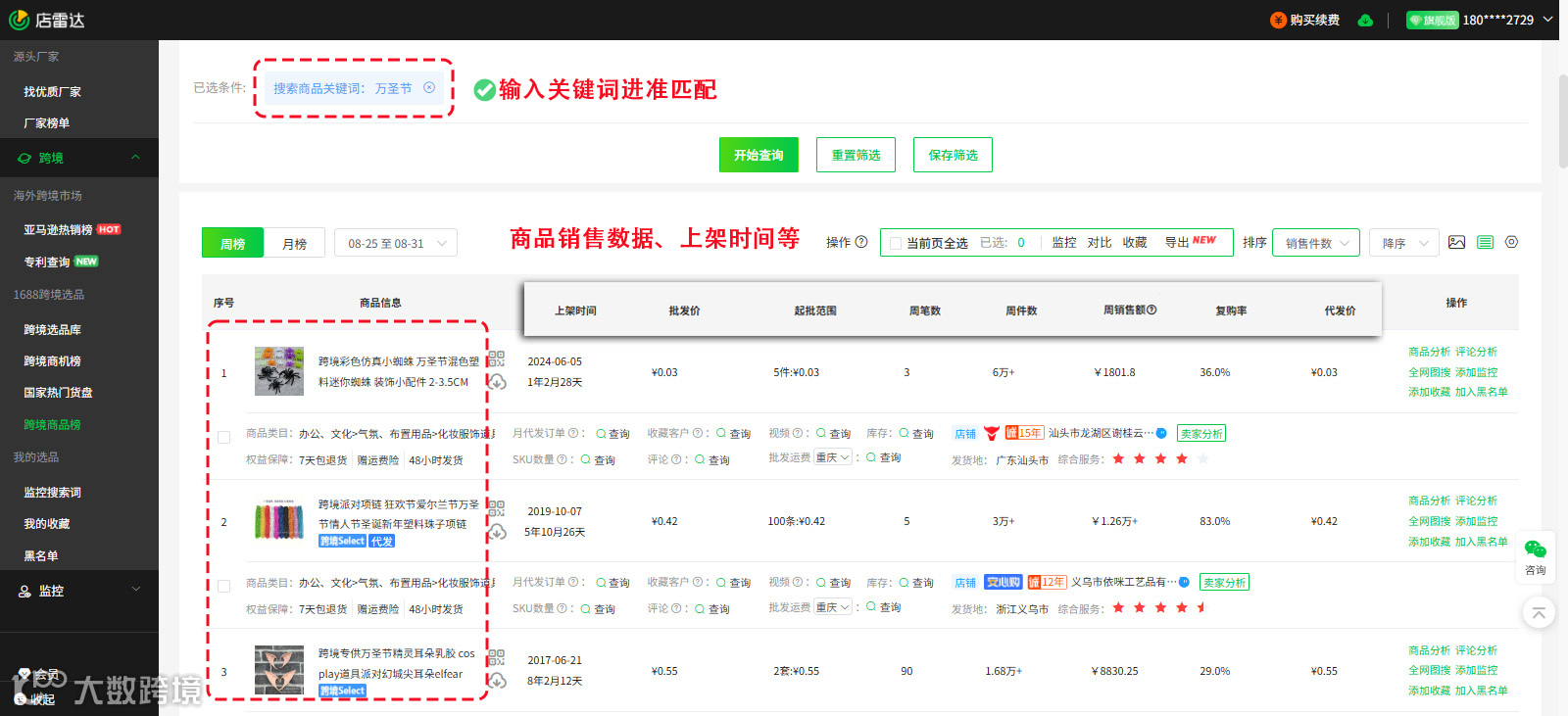Open elf ear product thumbnail
Viewport: 1568px width, 716px height.
click(279, 670)
